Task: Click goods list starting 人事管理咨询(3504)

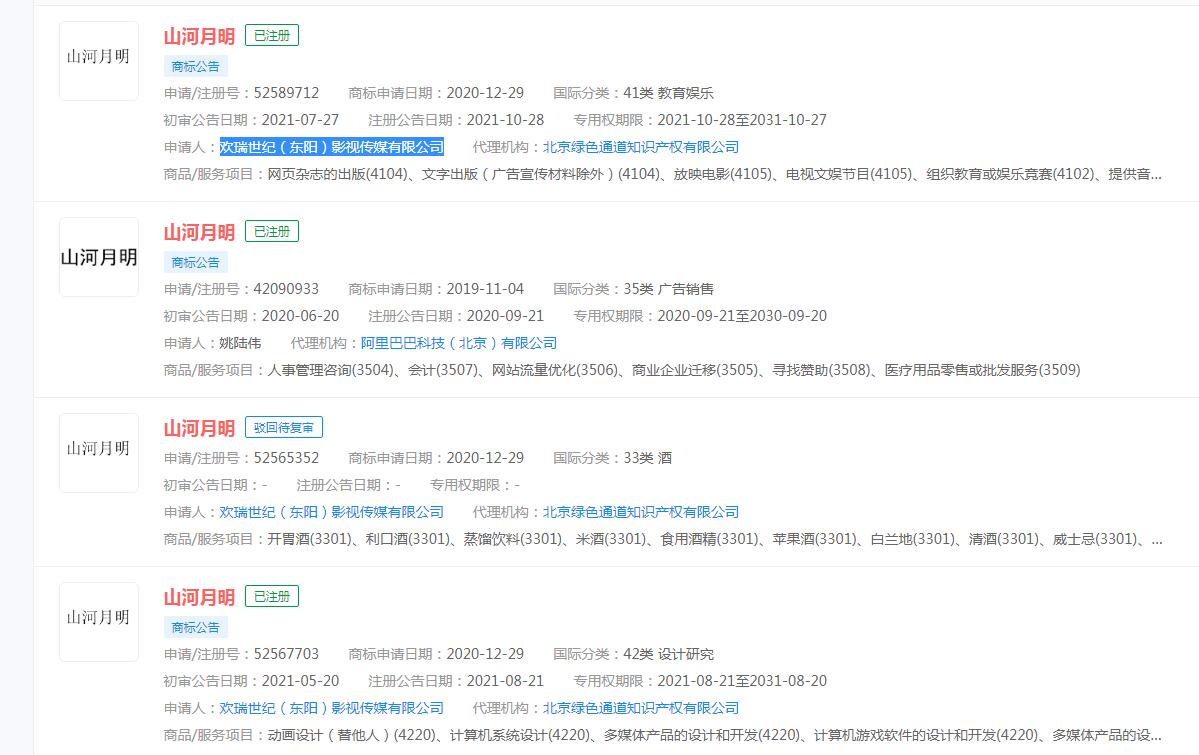Action: [x=674, y=370]
